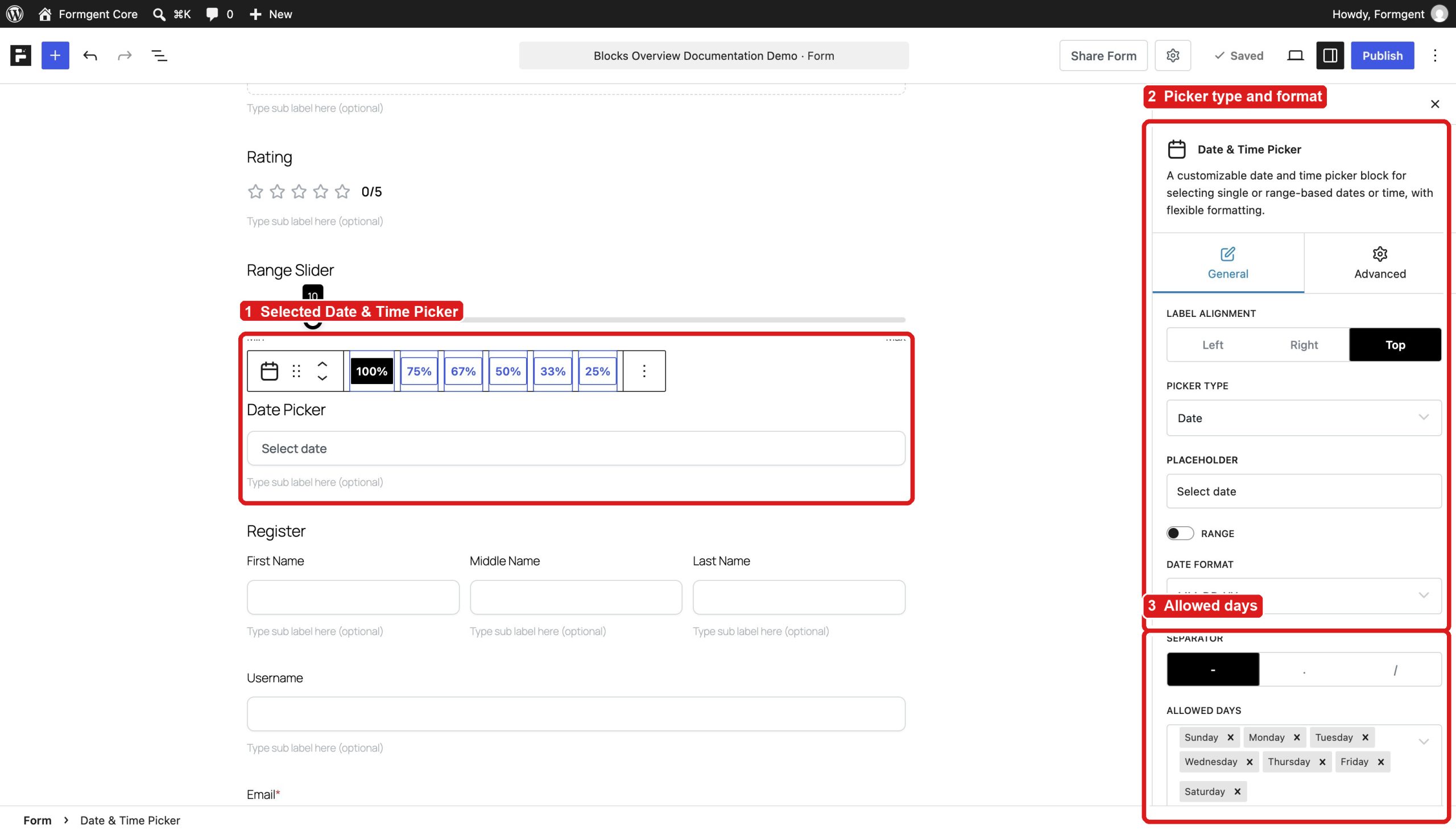Move the Date Picker block down
1456x834 pixels.
(322, 378)
